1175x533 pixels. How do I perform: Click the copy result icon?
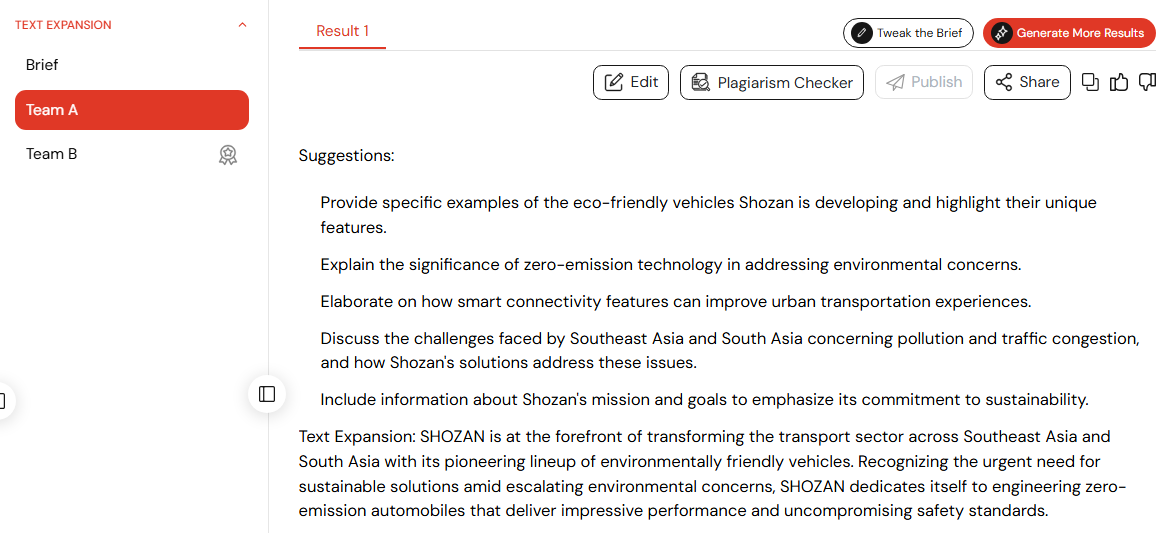pyautogui.click(x=1091, y=82)
